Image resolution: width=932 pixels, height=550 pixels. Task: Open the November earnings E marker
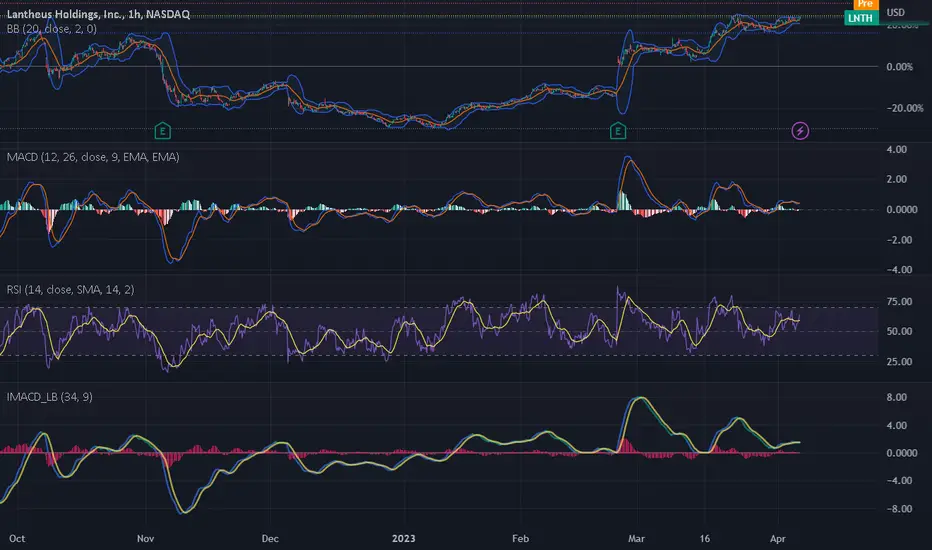click(x=162, y=131)
